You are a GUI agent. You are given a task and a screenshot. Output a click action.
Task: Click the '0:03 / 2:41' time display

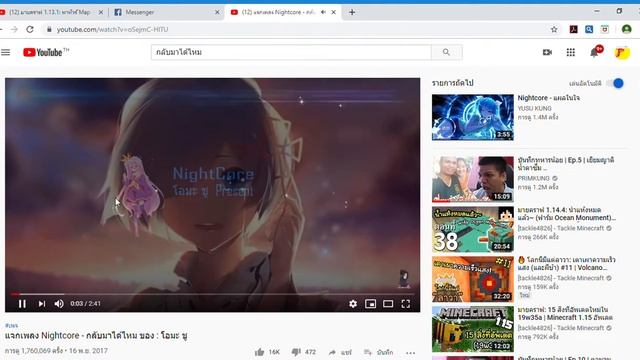pyautogui.click(x=85, y=304)
